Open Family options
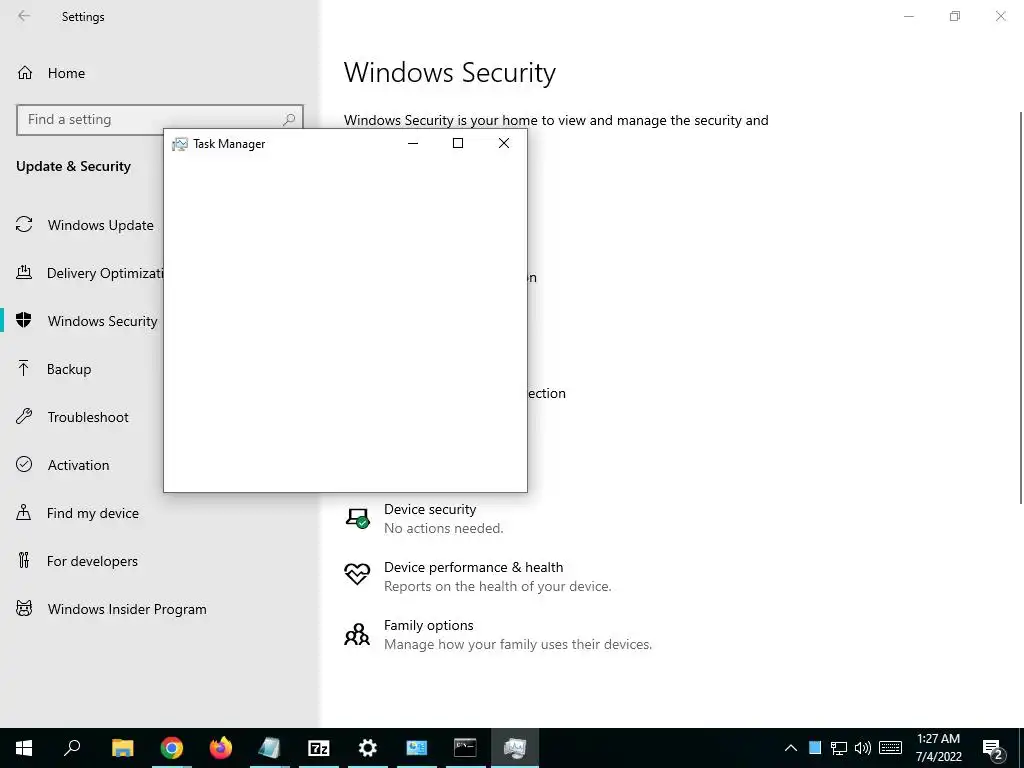The image size is (1024, 768). click(x=498, y=635)
